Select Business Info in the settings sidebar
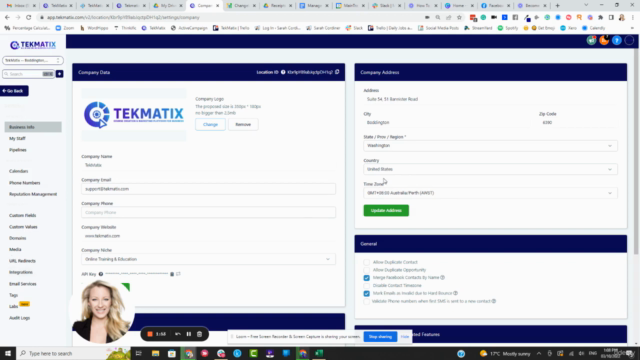The image size is (640, 360). pos(33,127)
